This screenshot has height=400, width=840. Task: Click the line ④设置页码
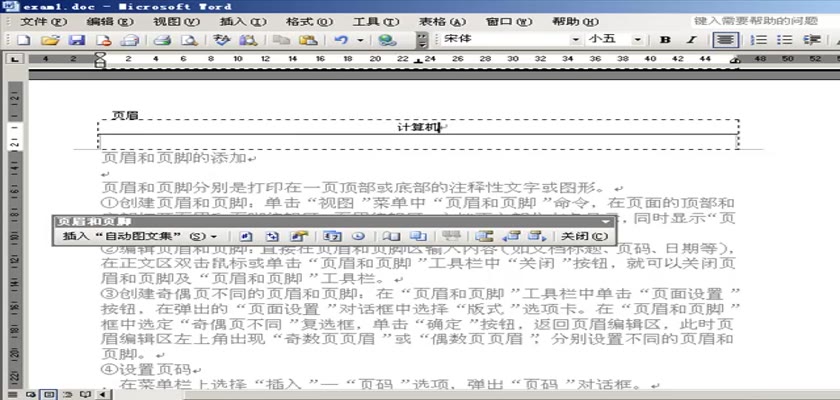pyautogui.click(x=146, y=369)
